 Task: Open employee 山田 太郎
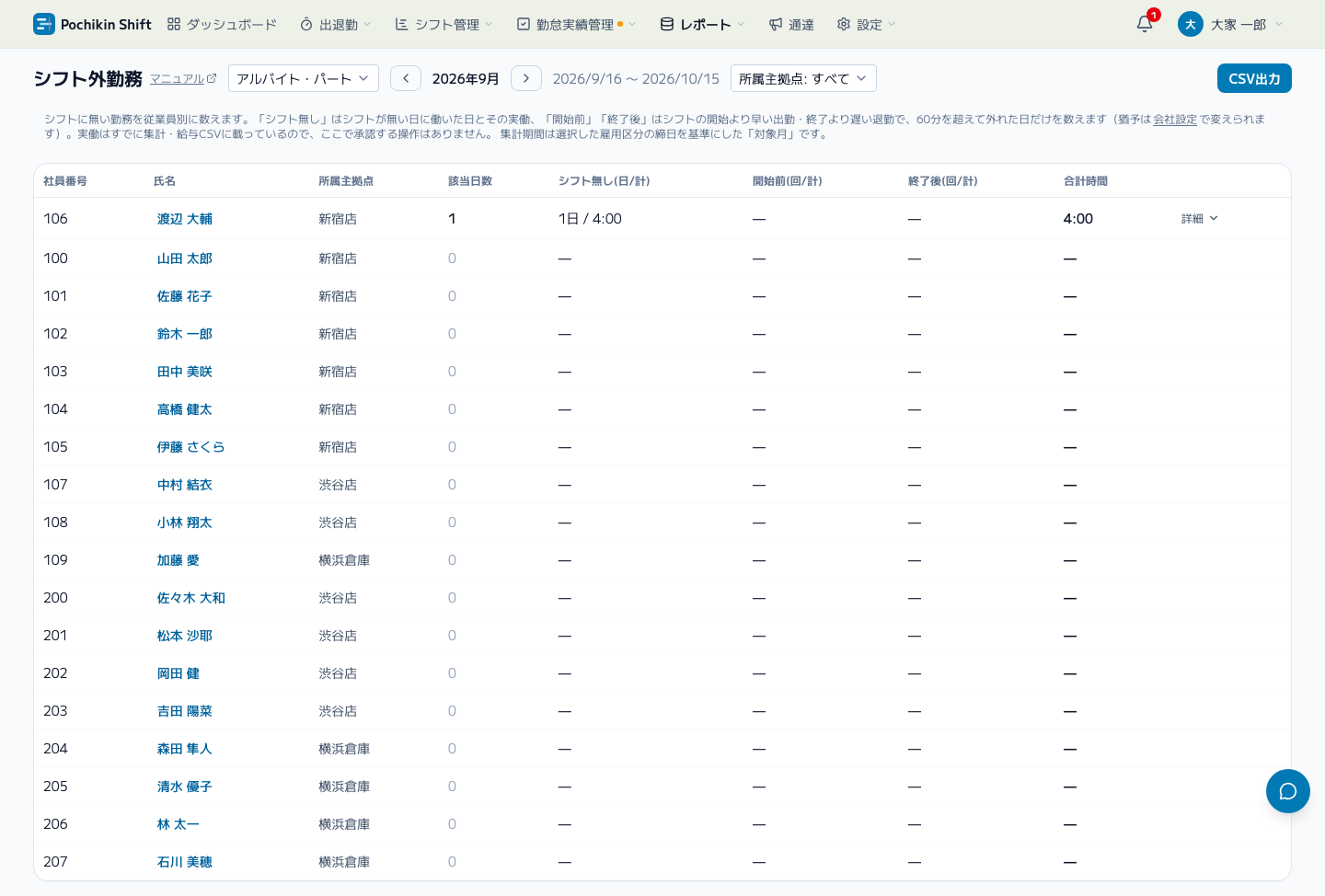(185, 258)
